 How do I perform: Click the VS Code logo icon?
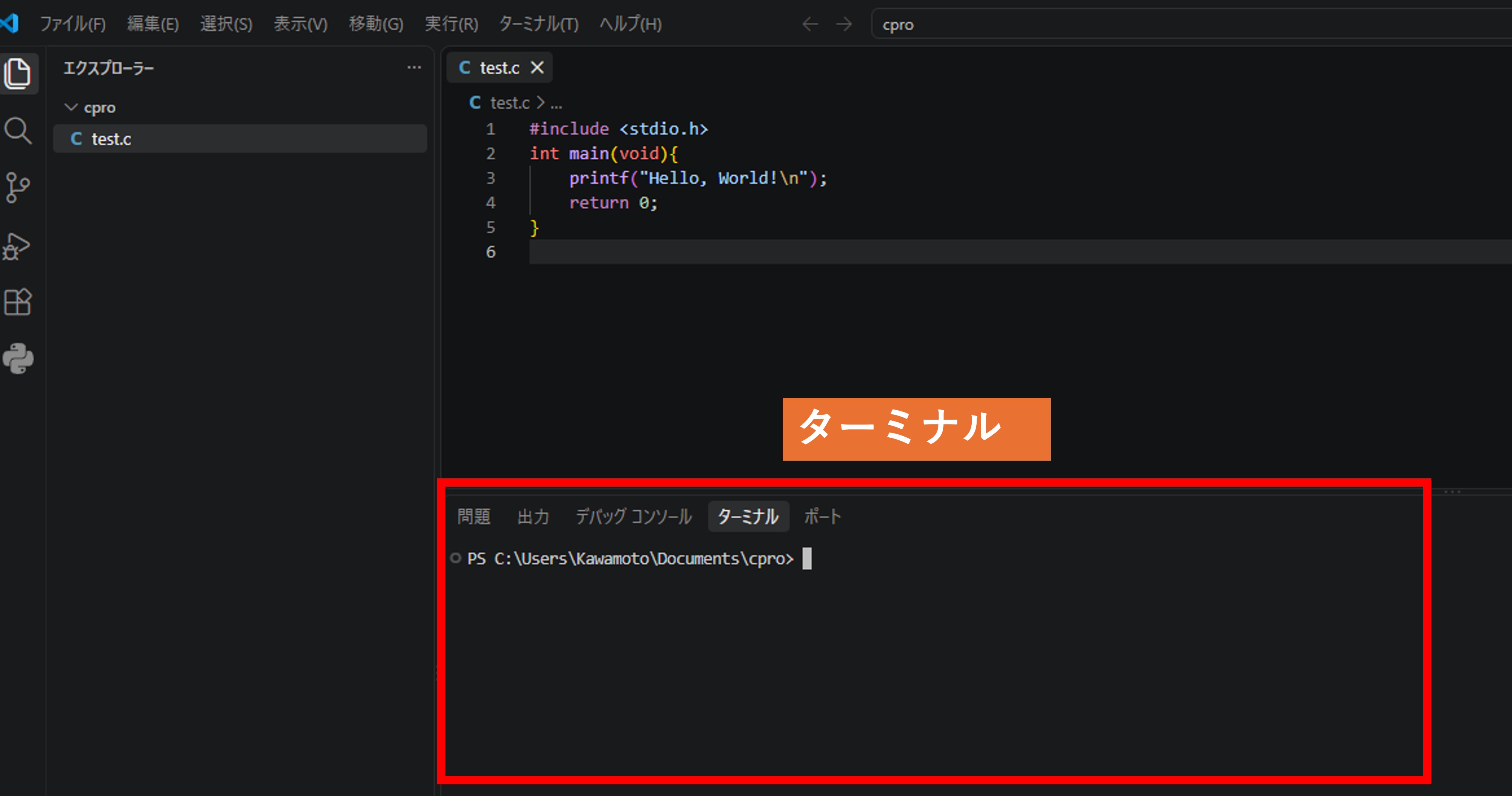9,23
